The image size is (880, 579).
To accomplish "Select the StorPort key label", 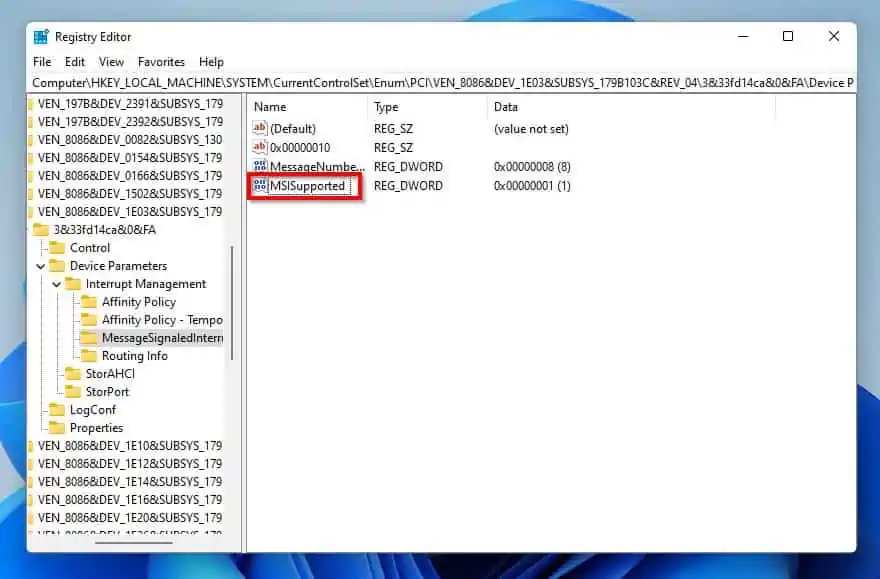I will tap(107, 392).
